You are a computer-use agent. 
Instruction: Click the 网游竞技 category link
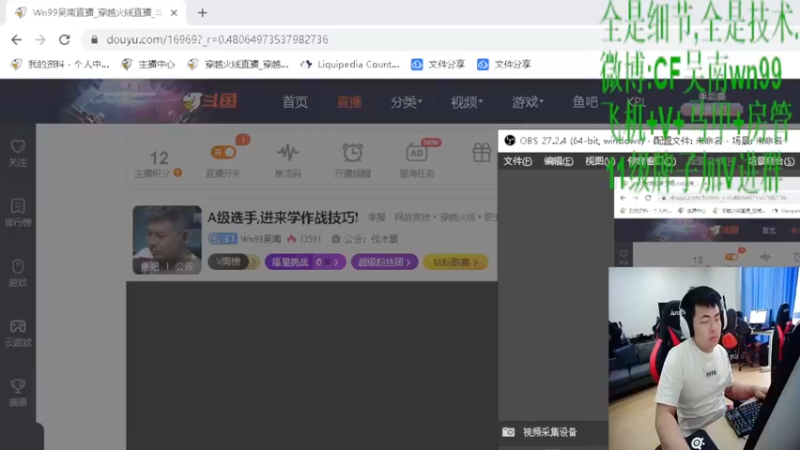pos(412,217)
